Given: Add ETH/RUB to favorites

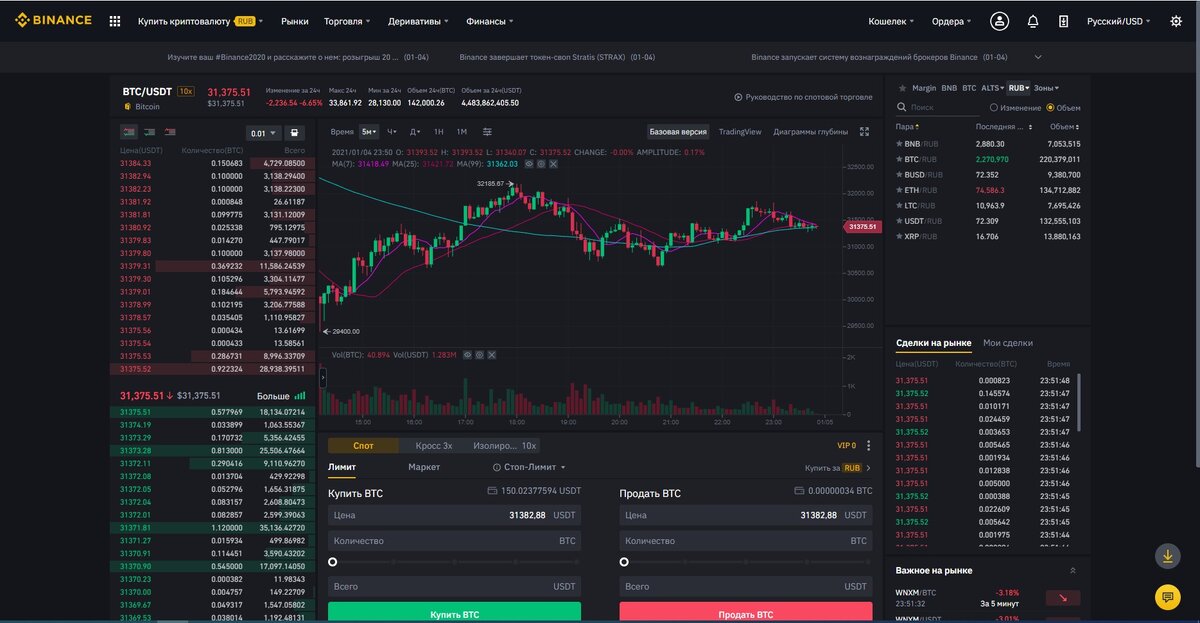Looking at the screenshot, I should tap(900, 190).
